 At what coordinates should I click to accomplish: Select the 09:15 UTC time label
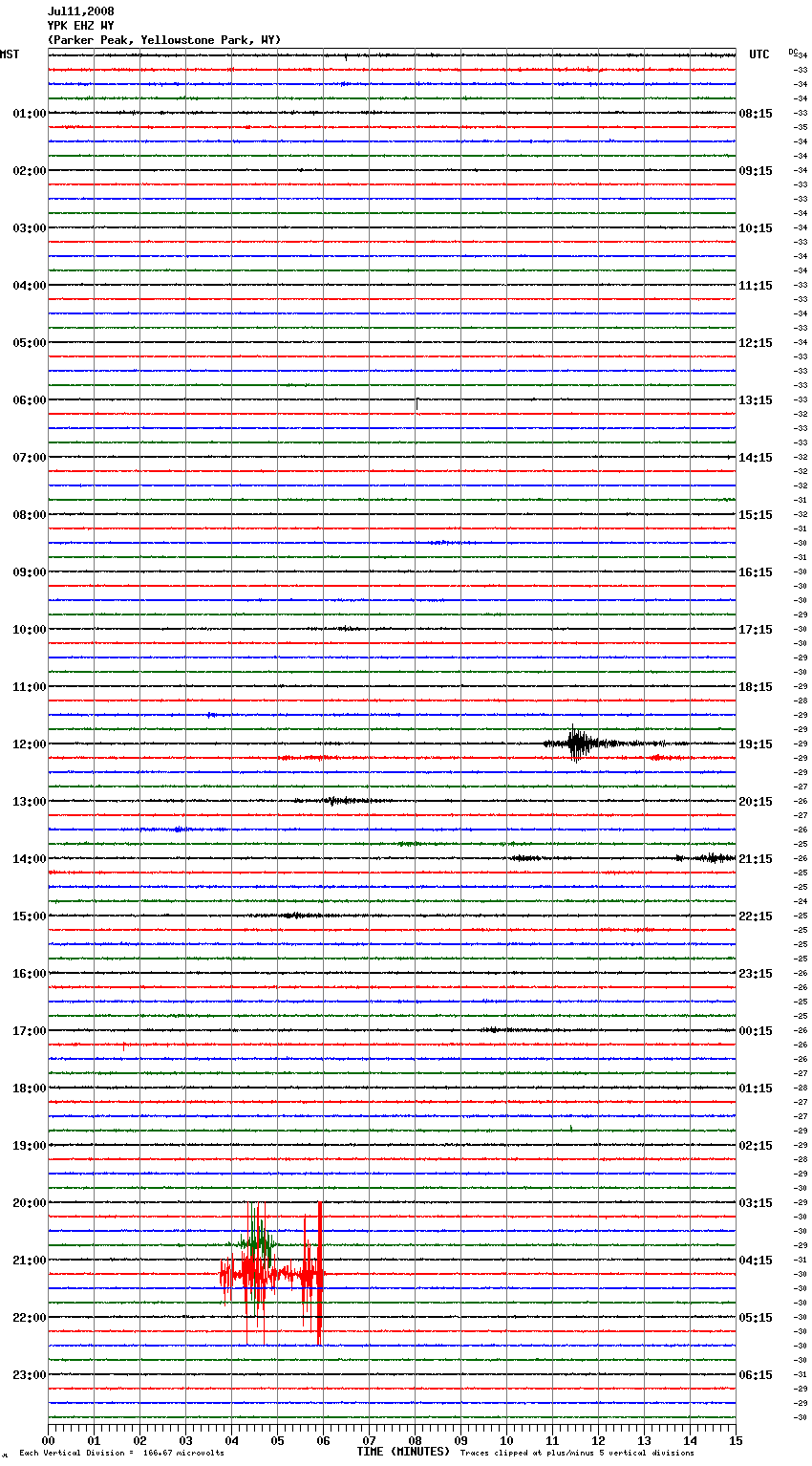pos(756,171)
